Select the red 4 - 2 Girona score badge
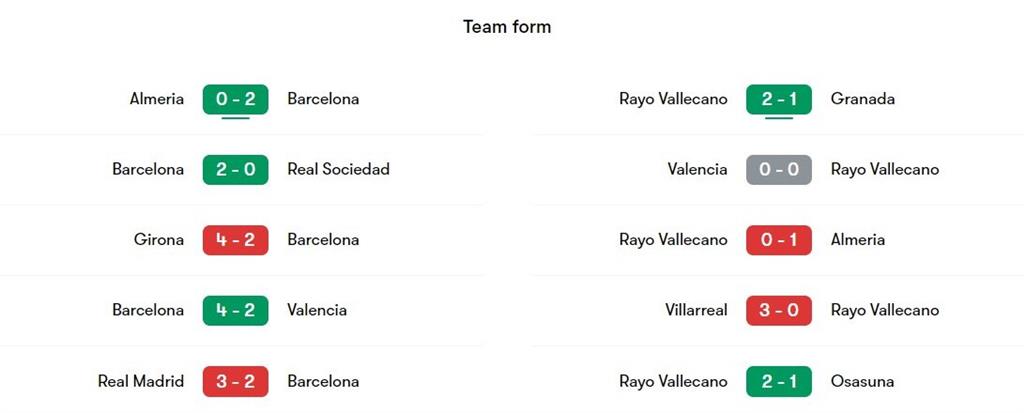This screenshot has height=413, width=1024. pyautogui.click(x=235, y=240)
